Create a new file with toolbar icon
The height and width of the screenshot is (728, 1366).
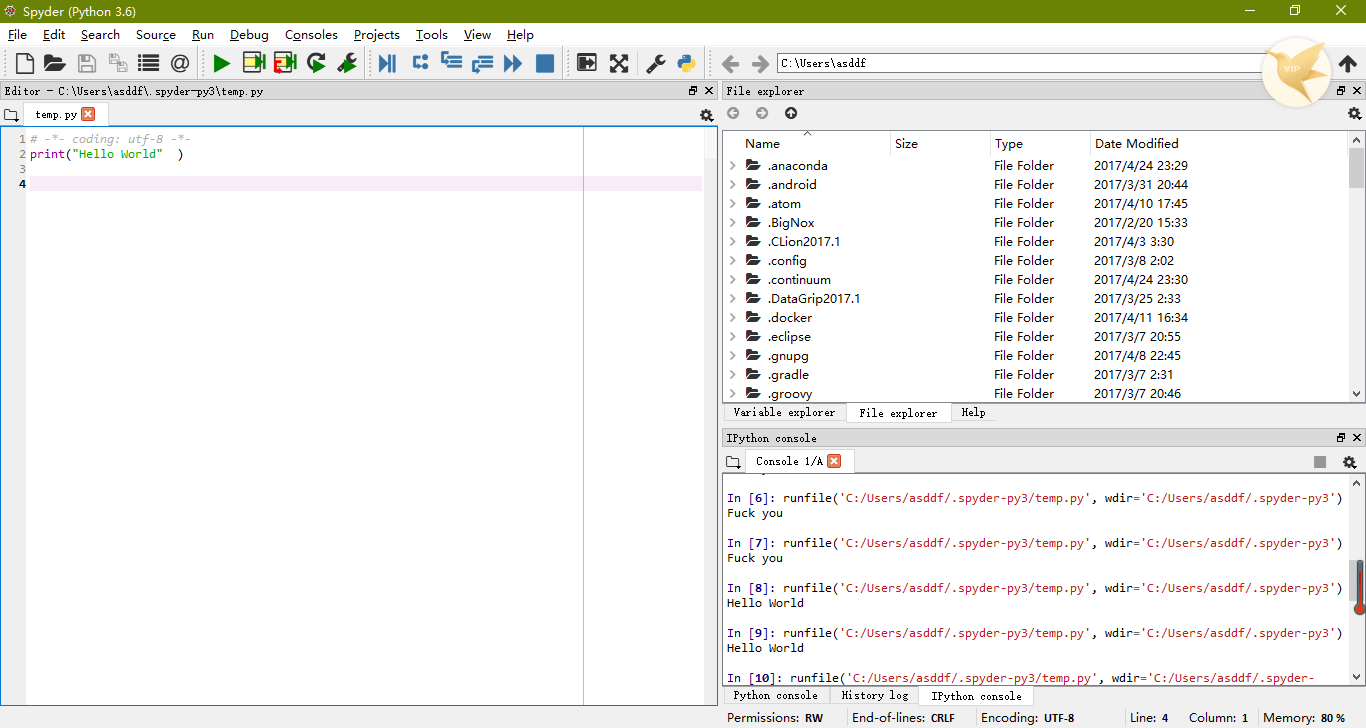[x=25, y=63]
